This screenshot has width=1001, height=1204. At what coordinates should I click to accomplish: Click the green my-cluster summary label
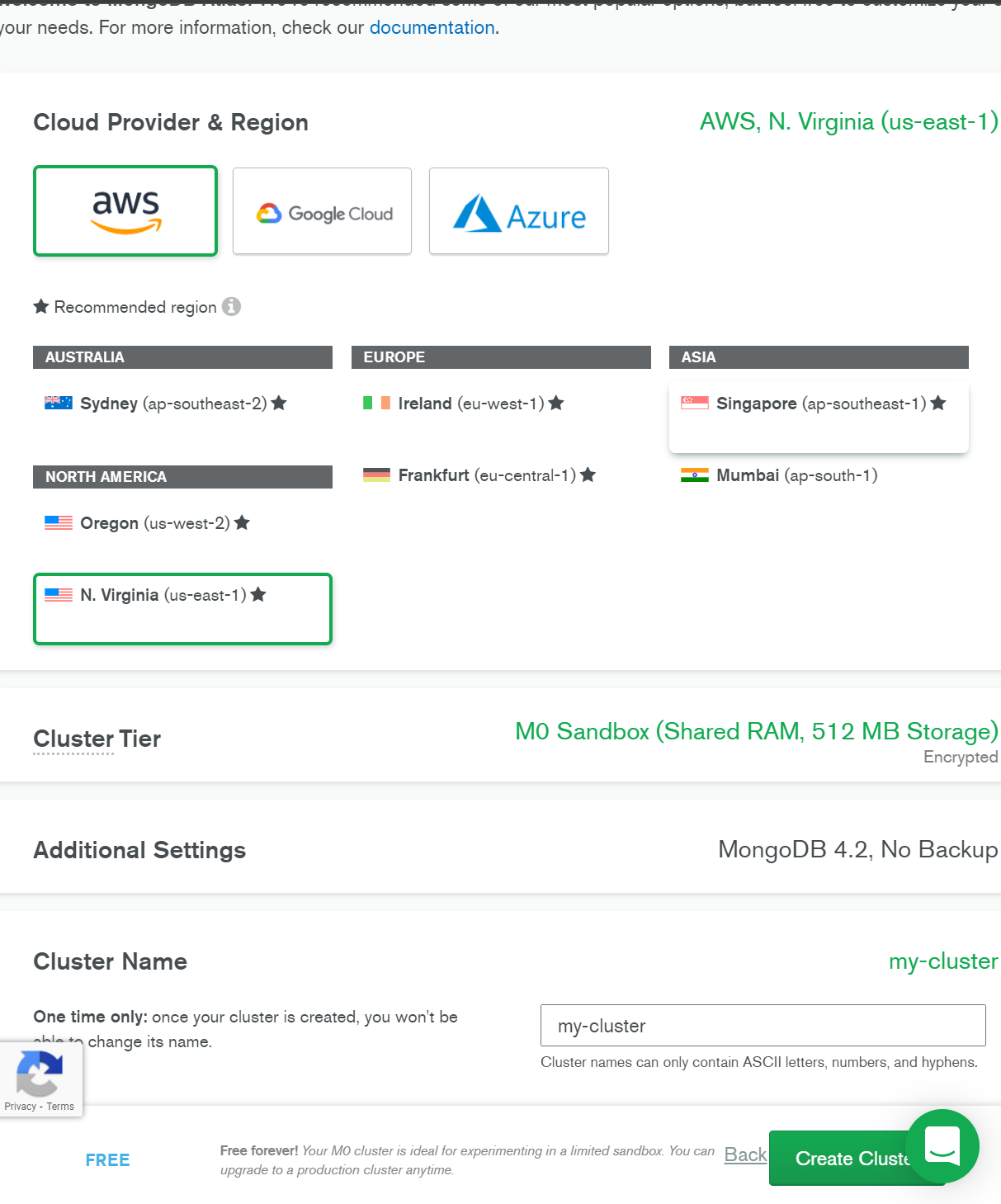pyautogui.click(x=943, y=961)
